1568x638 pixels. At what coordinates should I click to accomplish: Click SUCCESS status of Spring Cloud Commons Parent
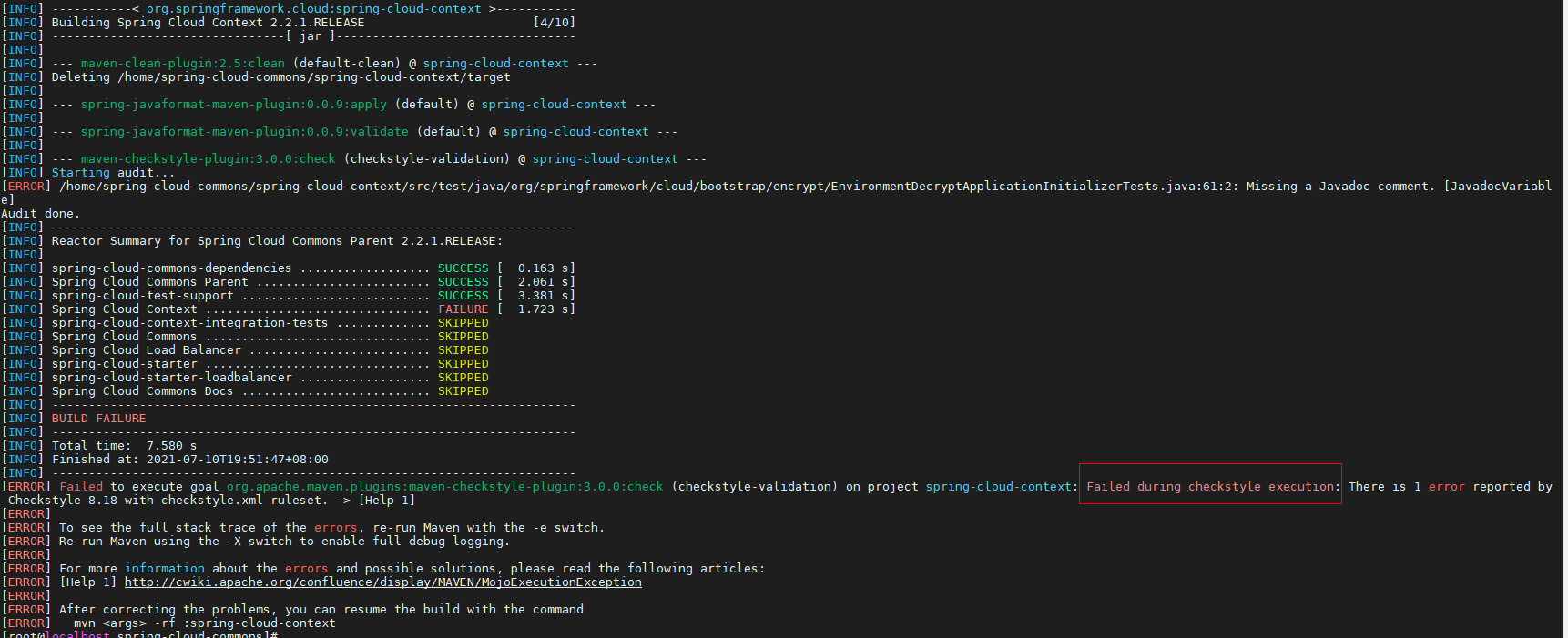coord(463,282)
